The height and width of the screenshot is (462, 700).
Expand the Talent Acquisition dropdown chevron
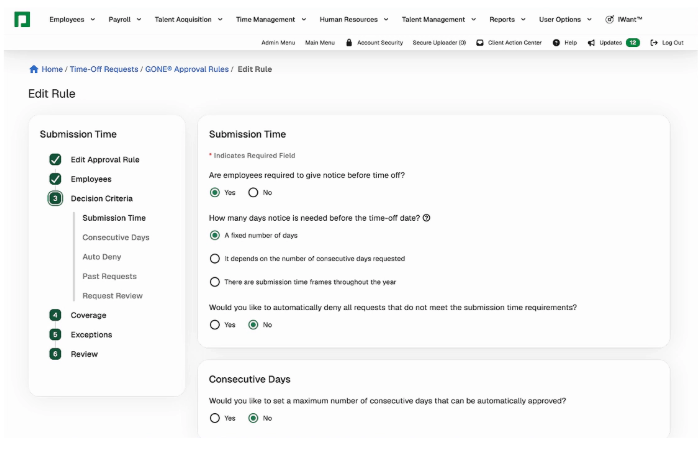(220, 19)
